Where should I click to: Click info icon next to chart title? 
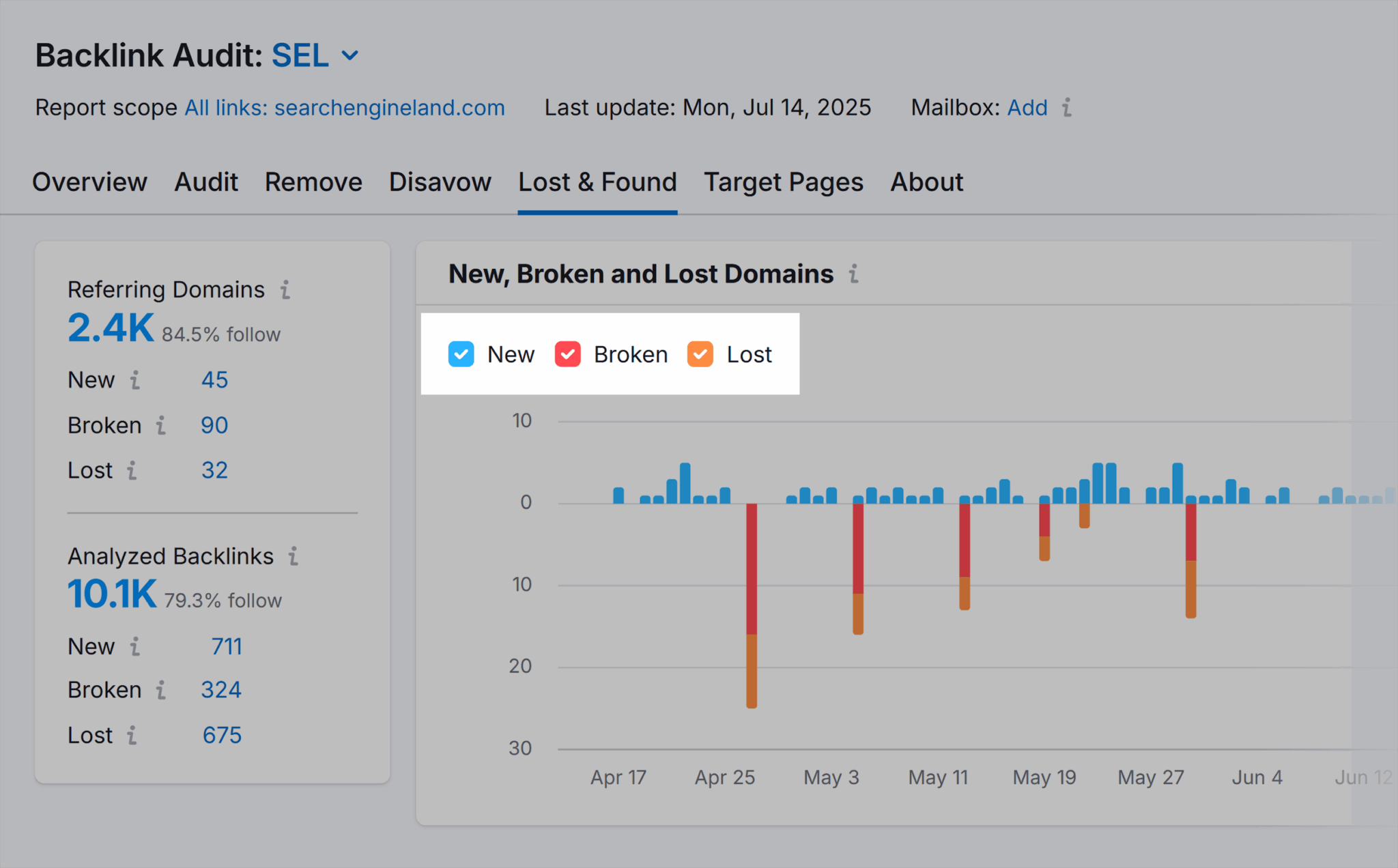click(854, 274)
